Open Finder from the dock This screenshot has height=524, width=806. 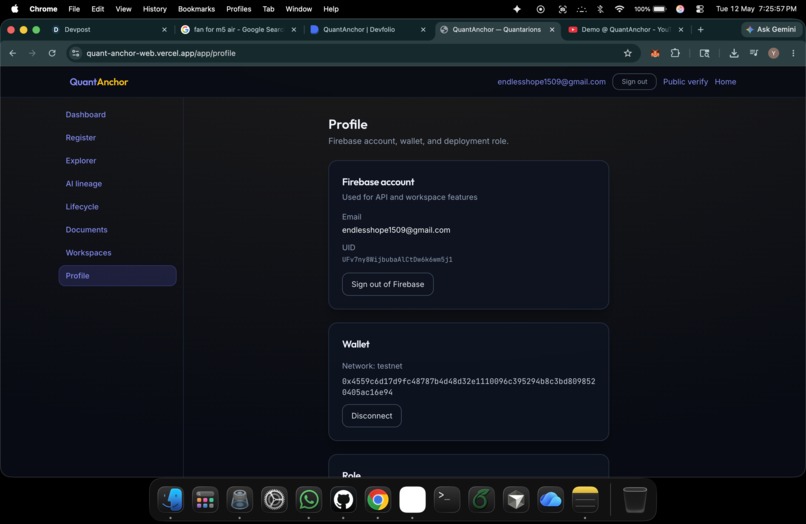point(171,499)
